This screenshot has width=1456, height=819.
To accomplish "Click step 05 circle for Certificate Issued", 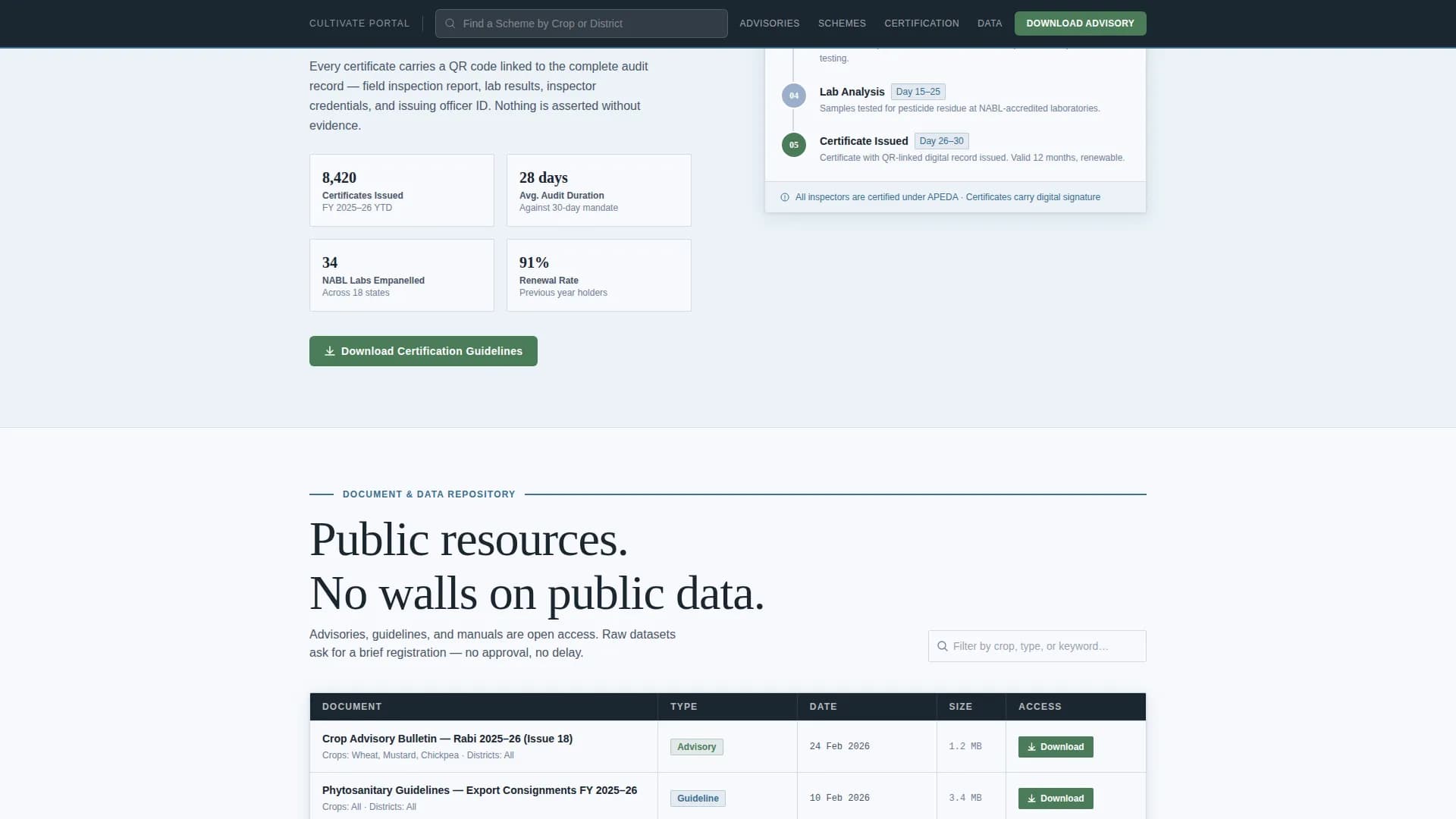I will (794, 145).
